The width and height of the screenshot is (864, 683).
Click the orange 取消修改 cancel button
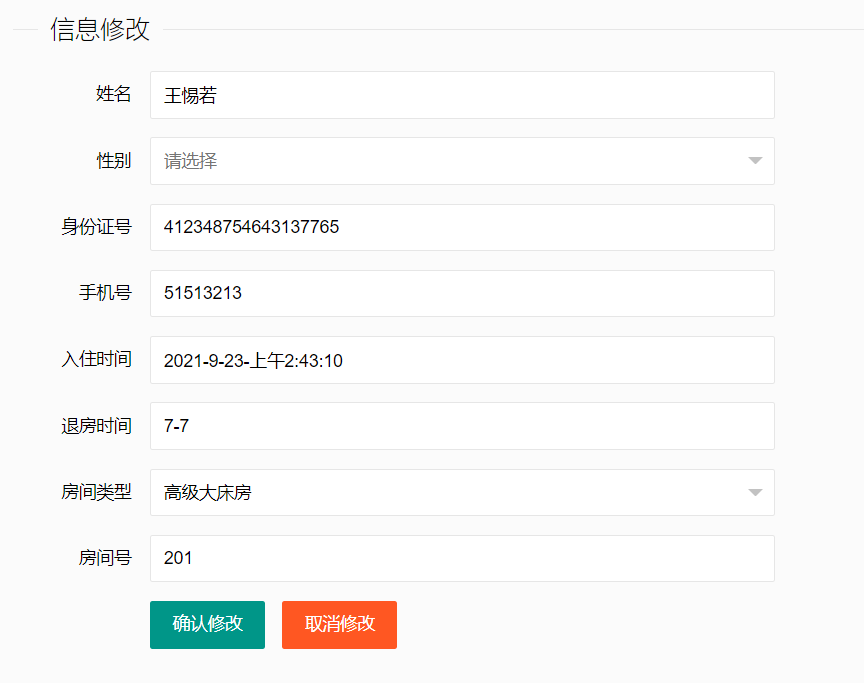tap(339, 624)
